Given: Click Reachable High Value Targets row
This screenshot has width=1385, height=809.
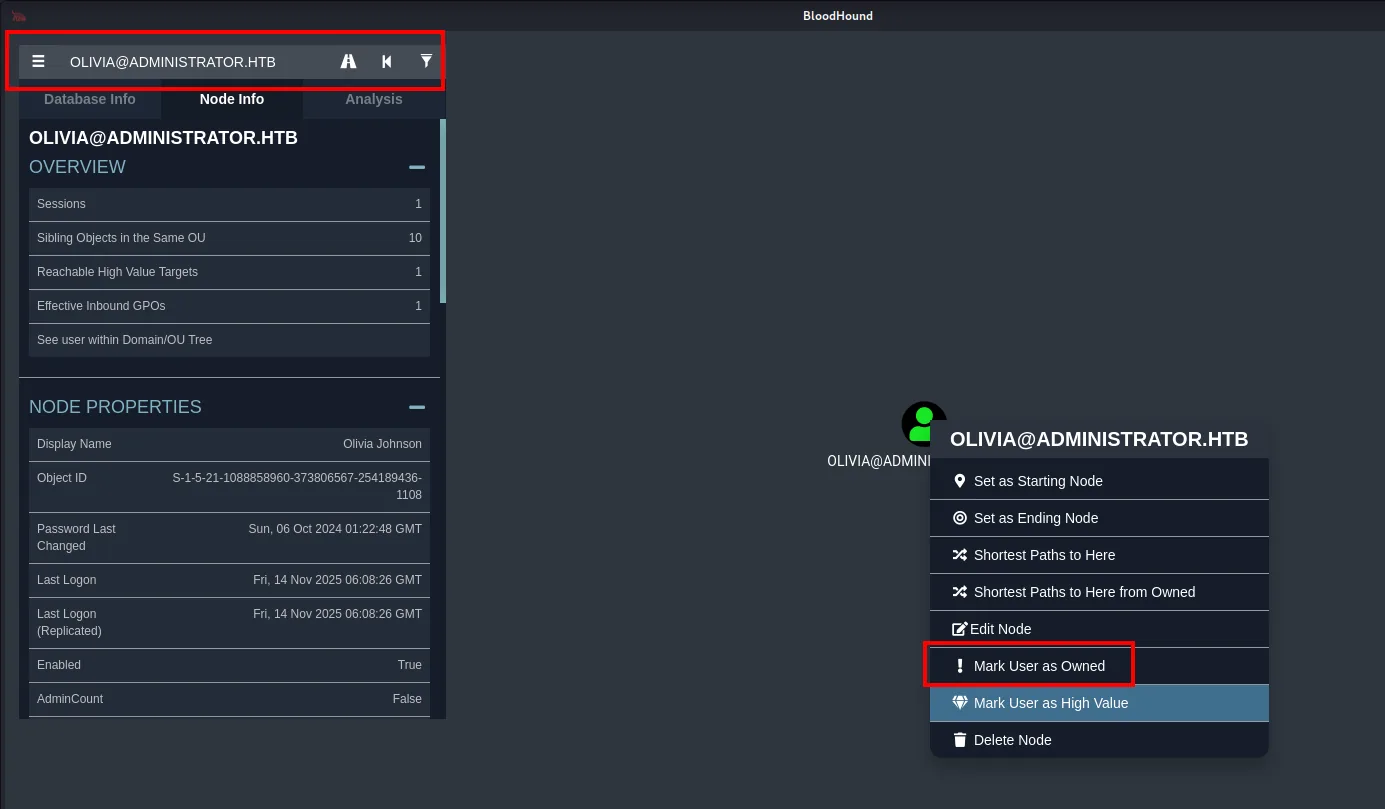Looking at the screenshot, I should click(x=229, y=272).
